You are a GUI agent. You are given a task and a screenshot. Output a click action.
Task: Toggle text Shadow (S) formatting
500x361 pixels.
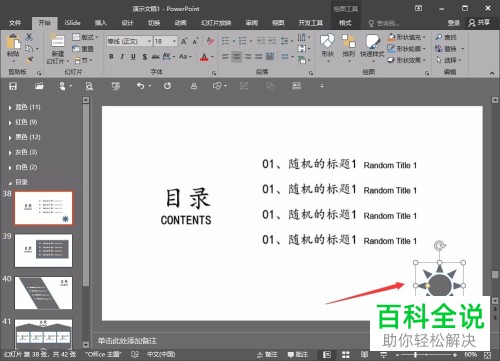(144, 57)
